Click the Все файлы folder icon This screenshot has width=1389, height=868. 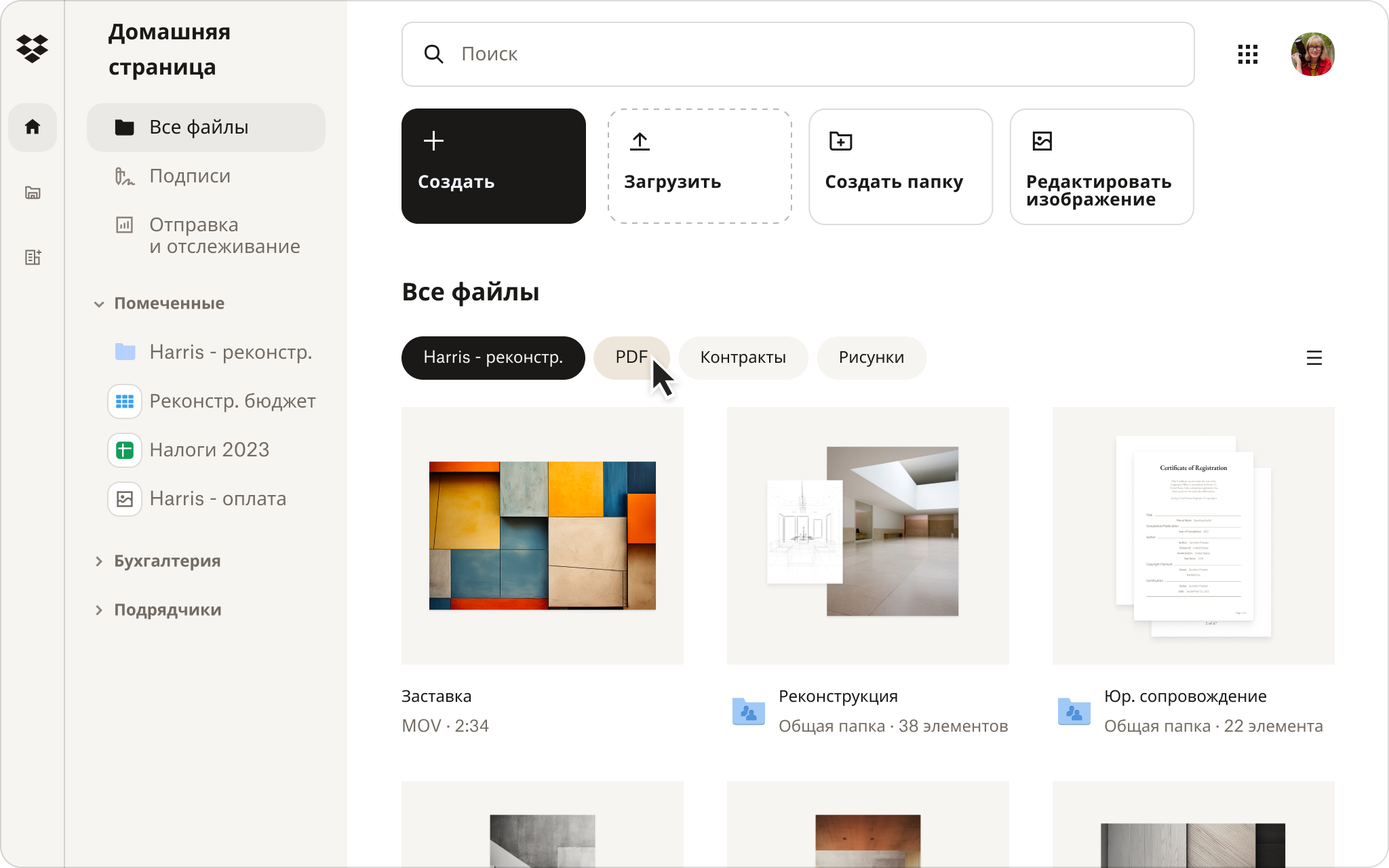pos(125,127)
